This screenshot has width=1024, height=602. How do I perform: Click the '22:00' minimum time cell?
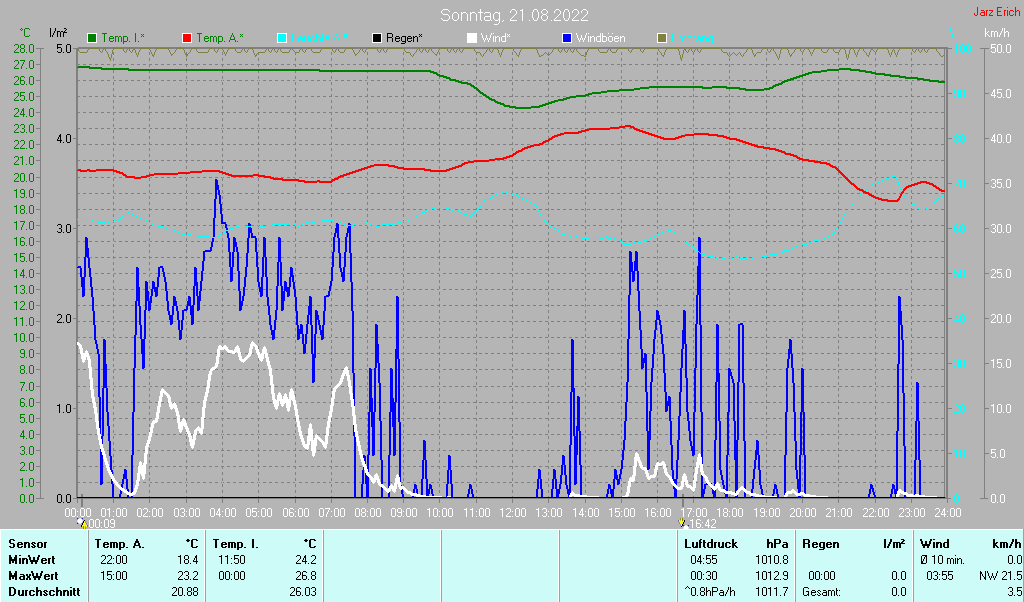tap(114, 560)
